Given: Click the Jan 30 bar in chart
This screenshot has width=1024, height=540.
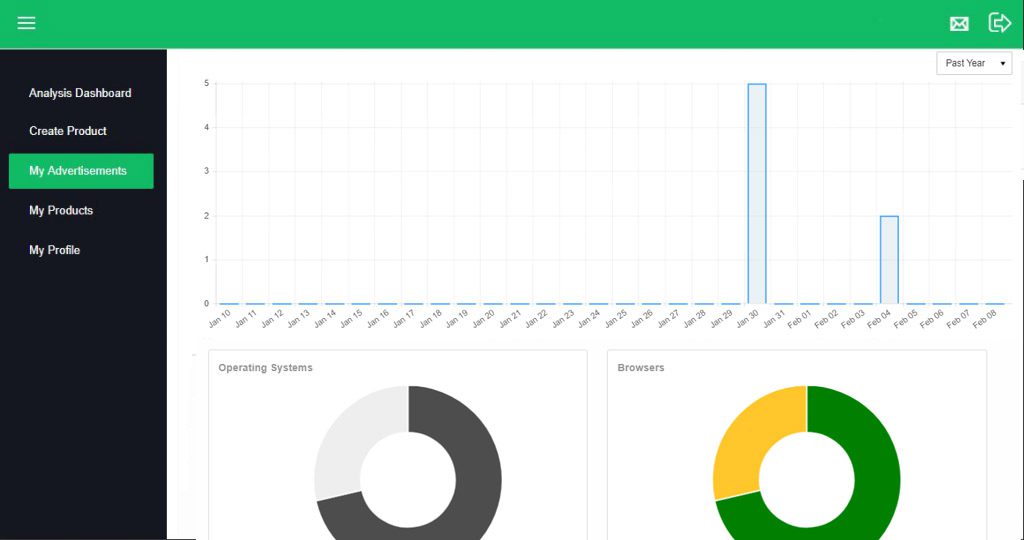Looking at the screenshot, I should point(756,194).
